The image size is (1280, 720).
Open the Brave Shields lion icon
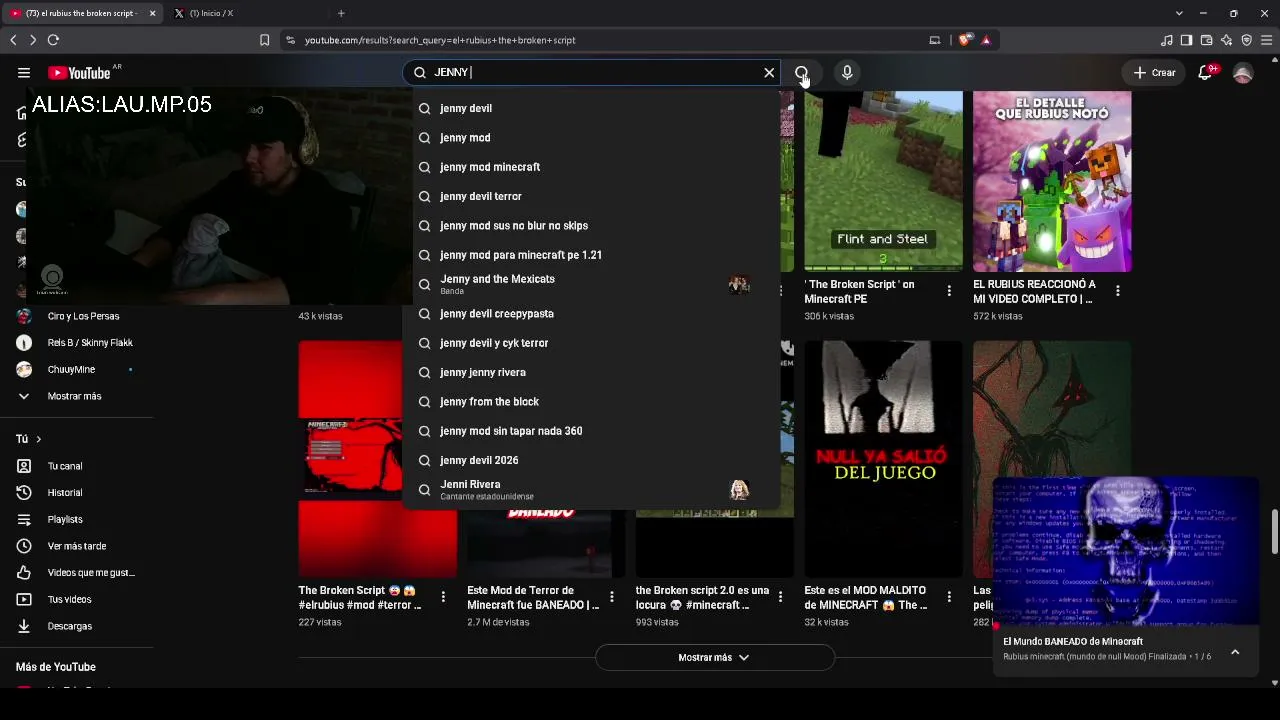[965, 40]
